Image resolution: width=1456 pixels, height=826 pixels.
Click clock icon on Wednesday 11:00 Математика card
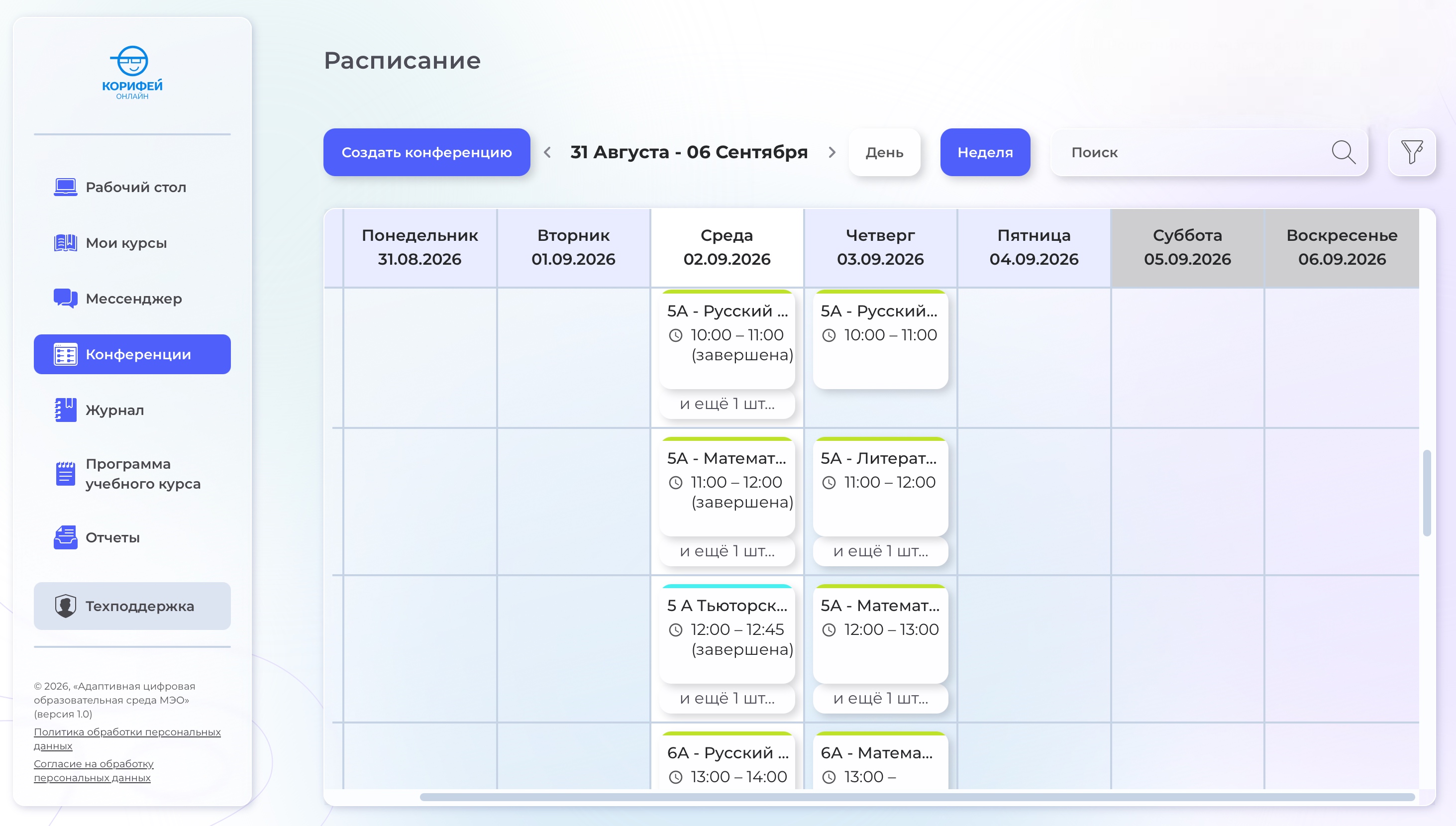tap(676, 483)
